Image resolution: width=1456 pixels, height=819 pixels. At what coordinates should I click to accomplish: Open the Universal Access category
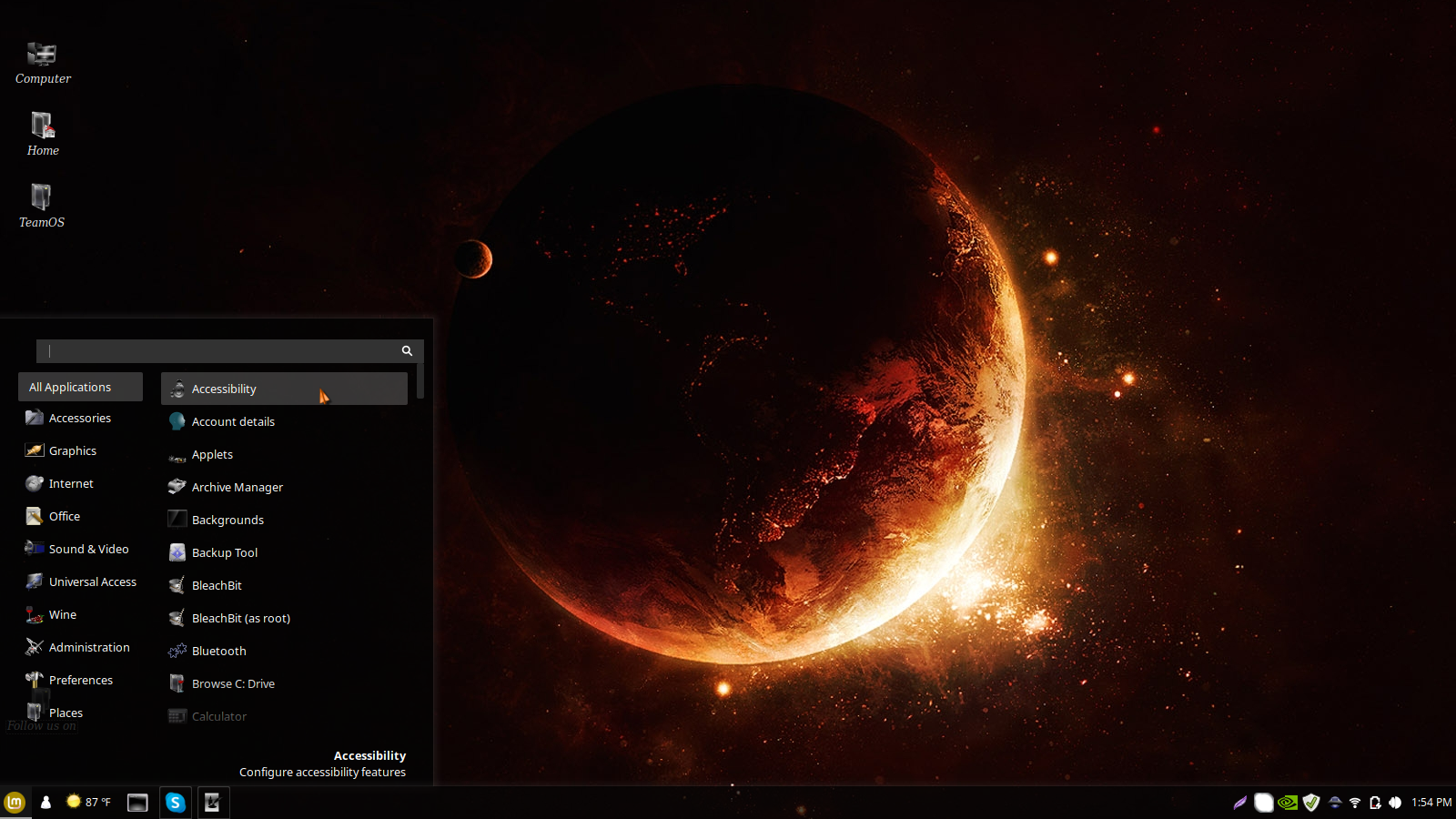pyautogui.click(x=80, y=581)
